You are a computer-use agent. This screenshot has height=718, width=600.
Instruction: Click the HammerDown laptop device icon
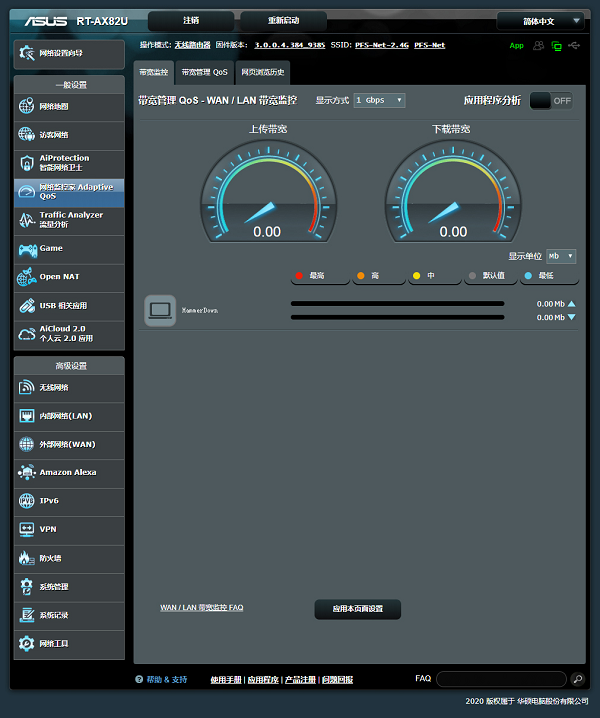click(160, 310)
